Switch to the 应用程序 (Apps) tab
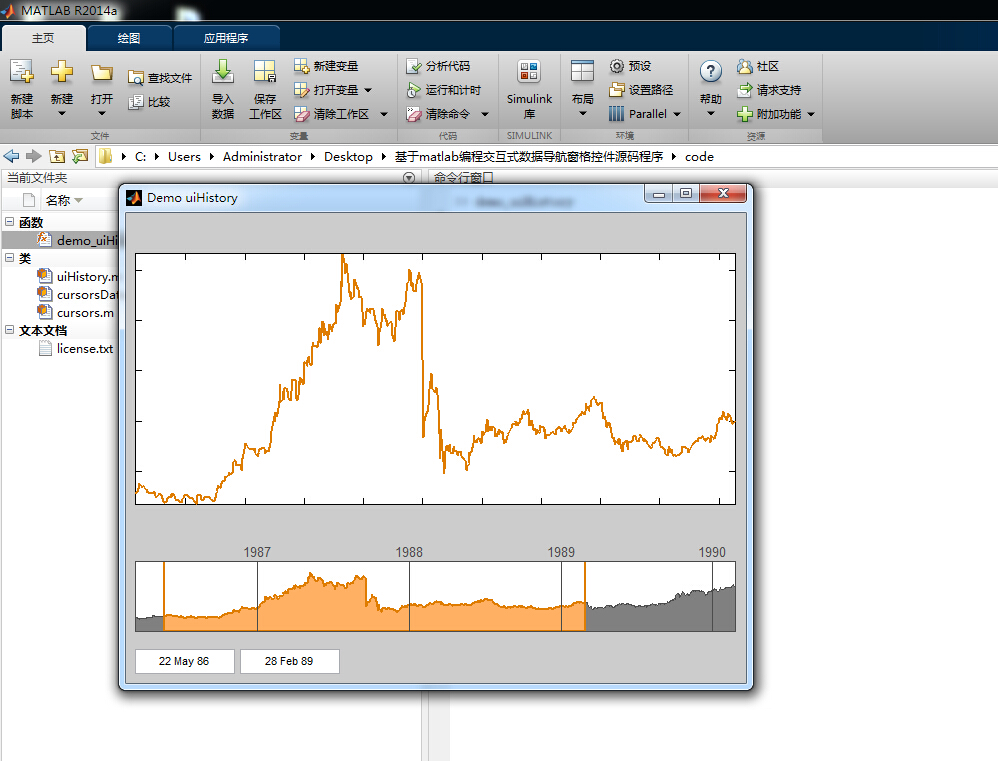The image size is (998, 761). coord(226,38)
